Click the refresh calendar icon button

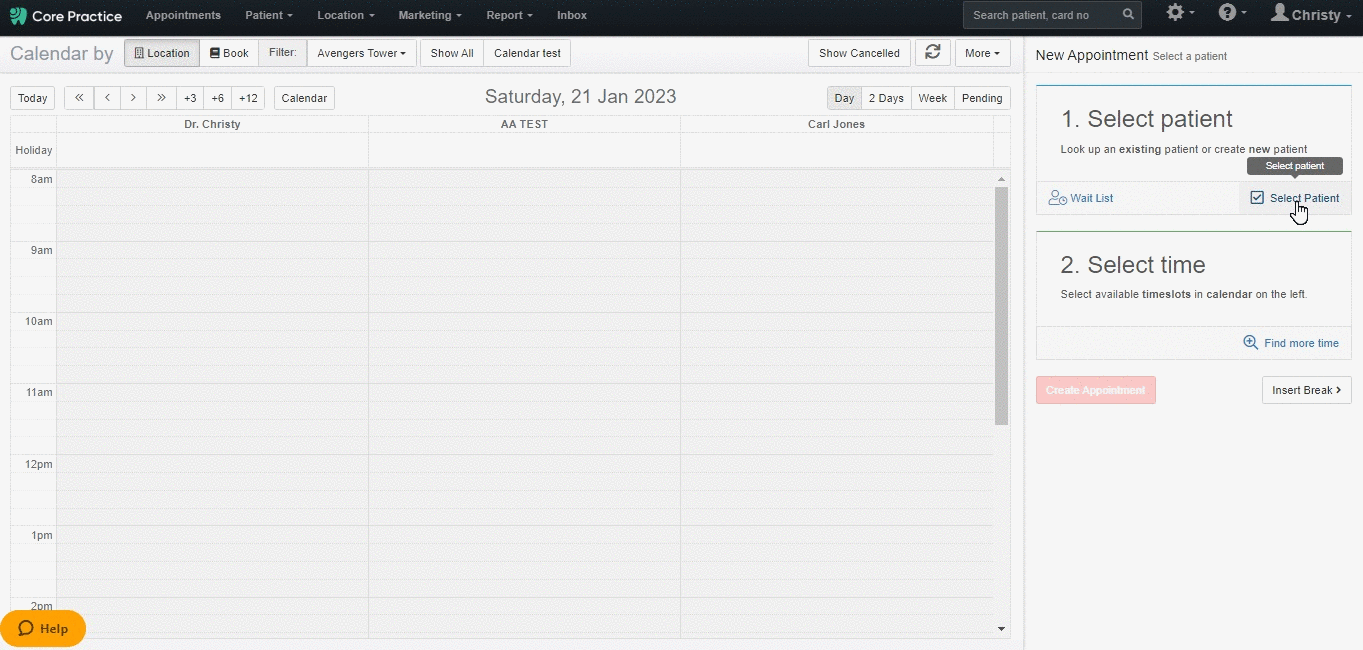point(932,53)
